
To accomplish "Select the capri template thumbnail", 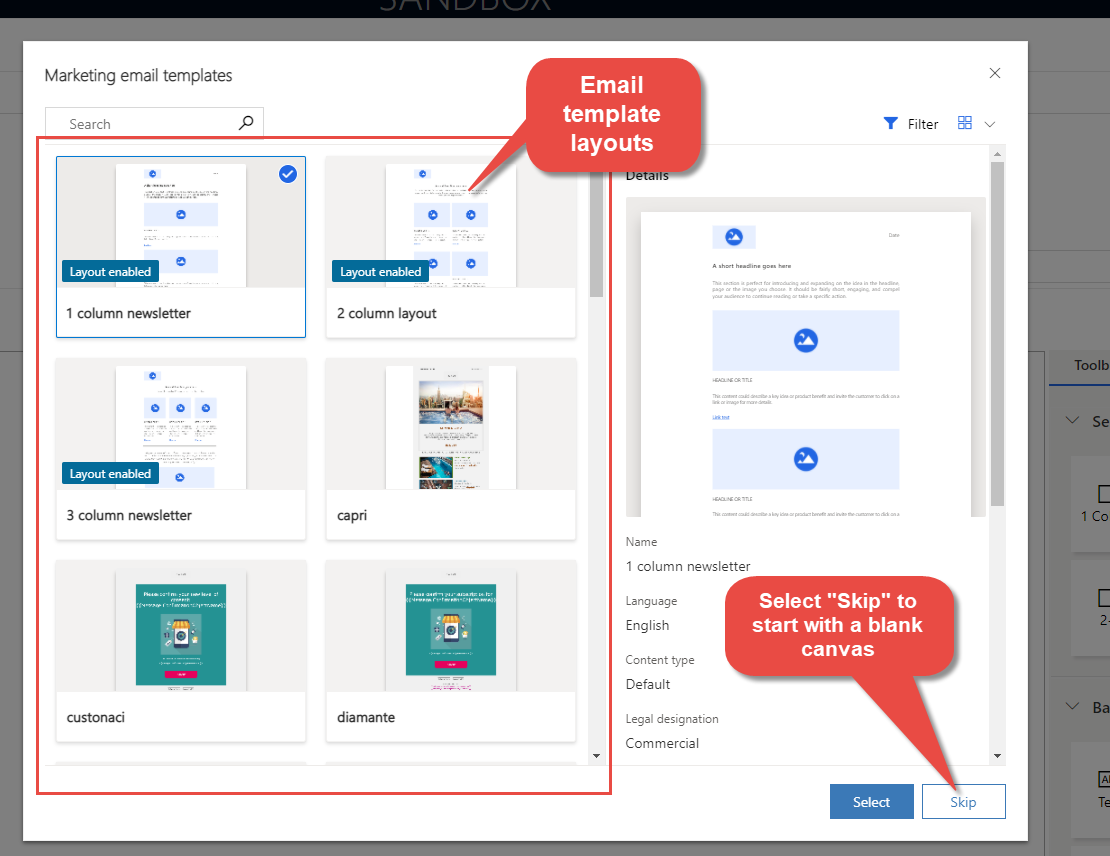I will 450,427.
